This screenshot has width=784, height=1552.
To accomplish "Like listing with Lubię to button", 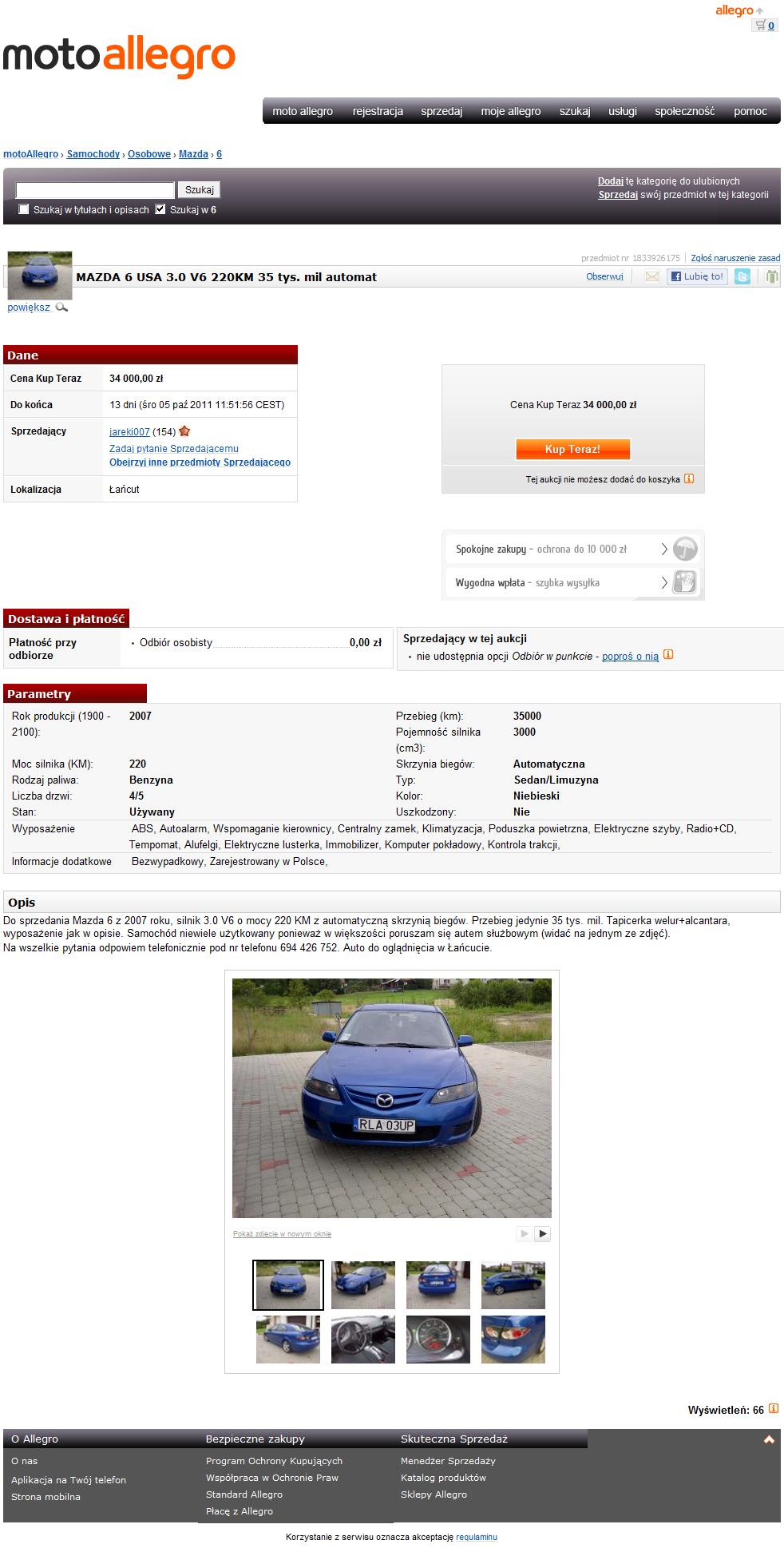I will click(697, 276).
